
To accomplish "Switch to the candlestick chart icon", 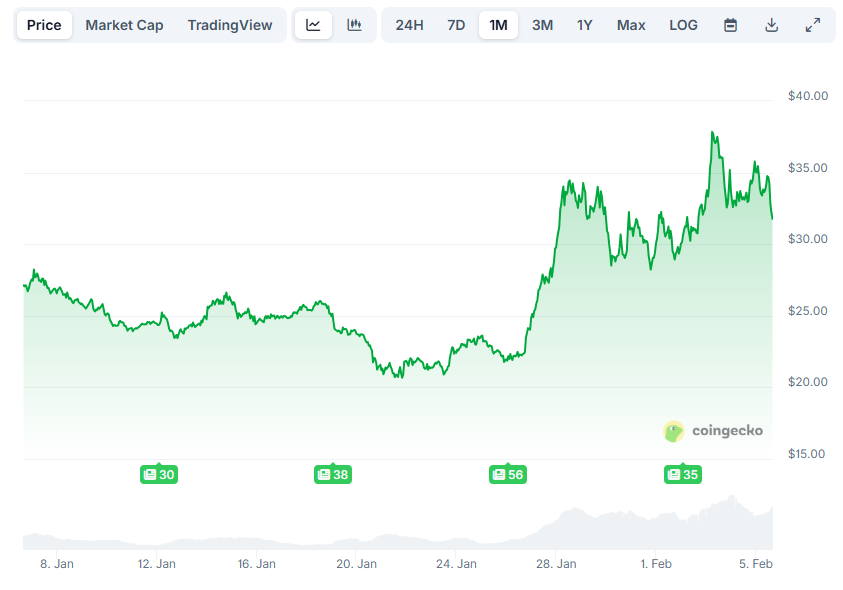I will (x=354, y=24).
